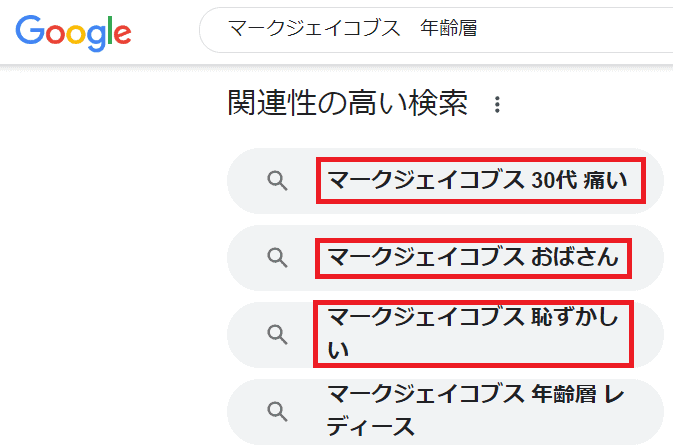Click the 30代 text in first suggestion
673x447 pixels.
click(554, 180)
